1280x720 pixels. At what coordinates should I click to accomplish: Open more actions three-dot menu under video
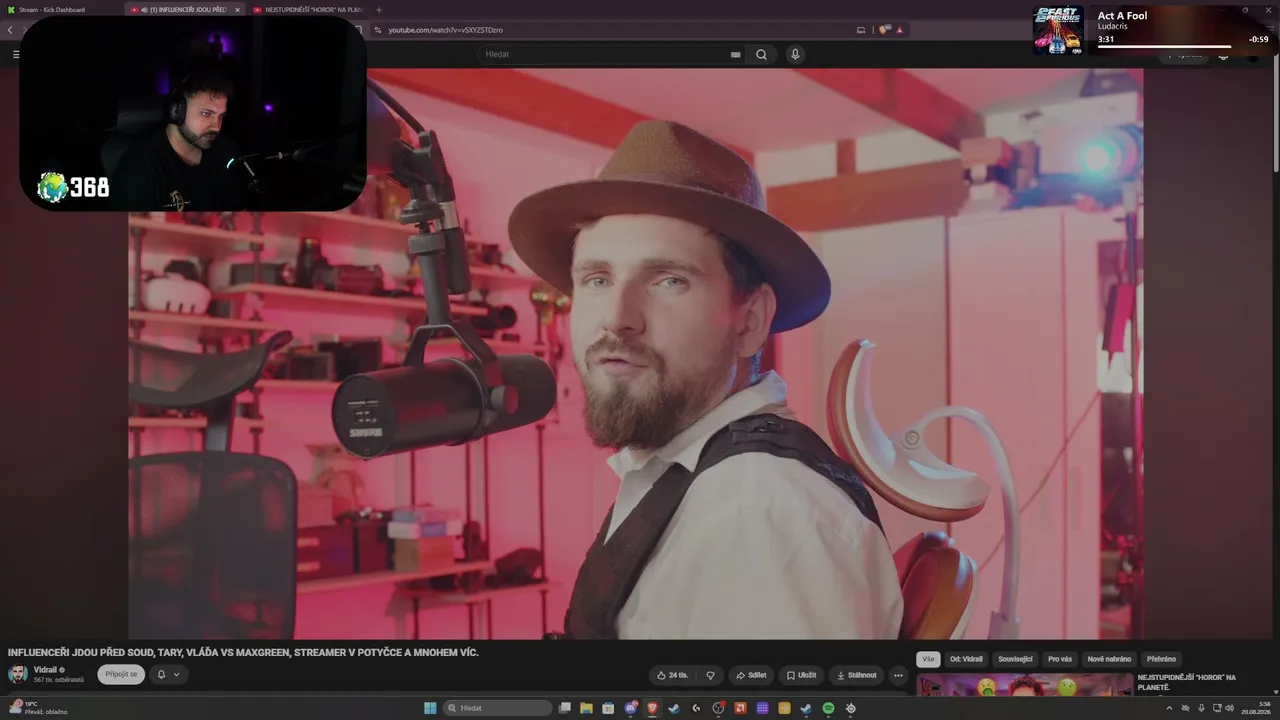897,675
